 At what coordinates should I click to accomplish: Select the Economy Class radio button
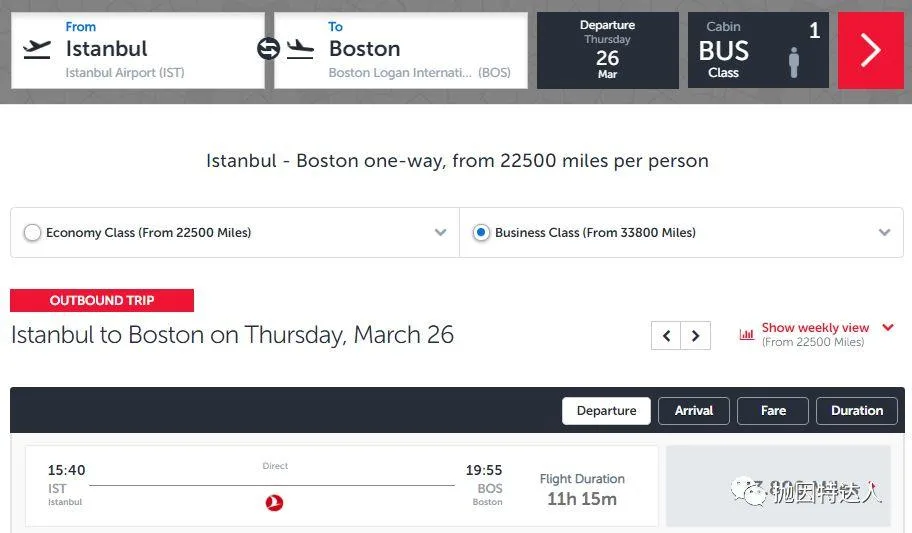pos(33,233)
